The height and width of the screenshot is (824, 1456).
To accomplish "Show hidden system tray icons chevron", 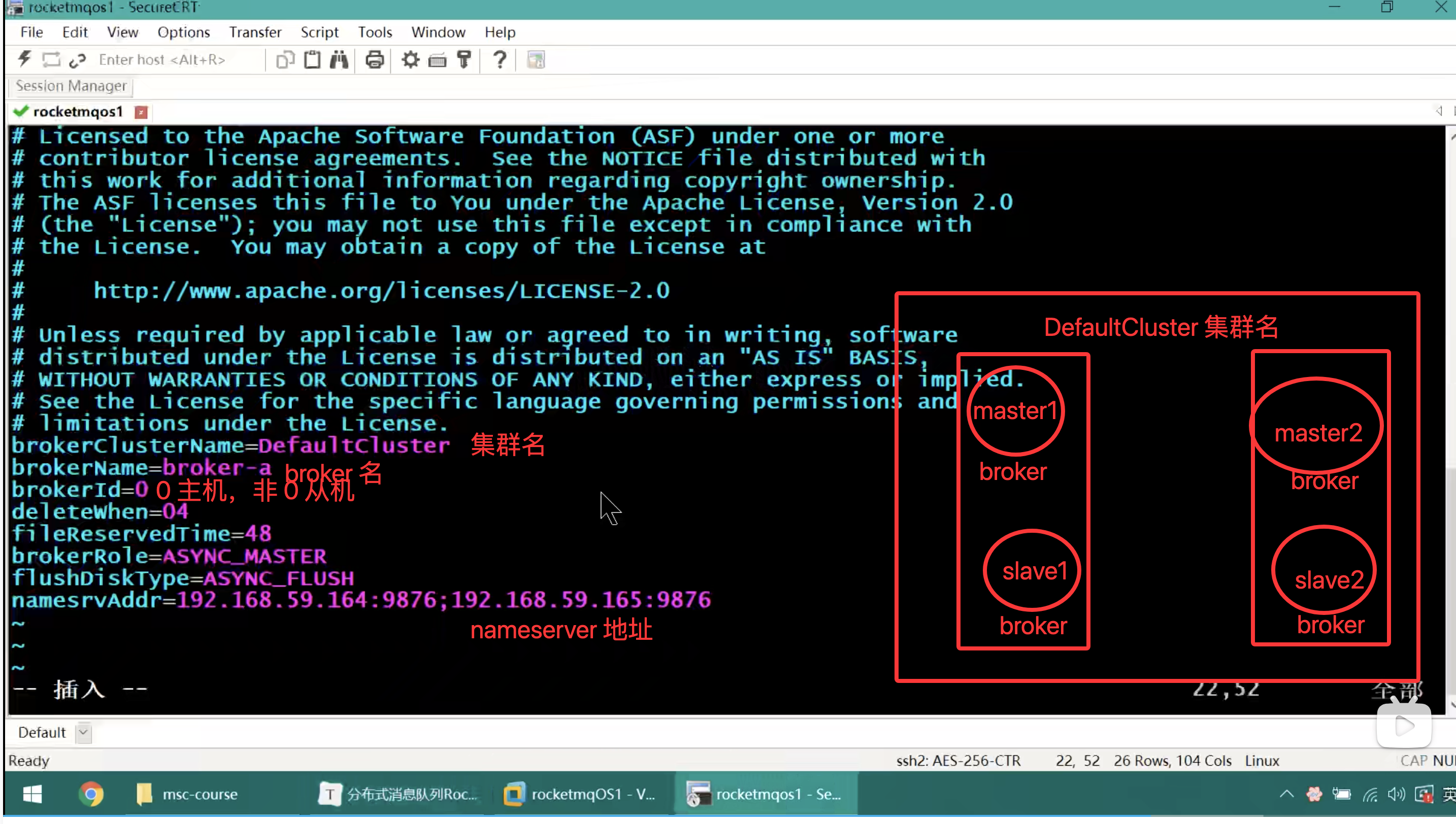I will [1286, 794].
